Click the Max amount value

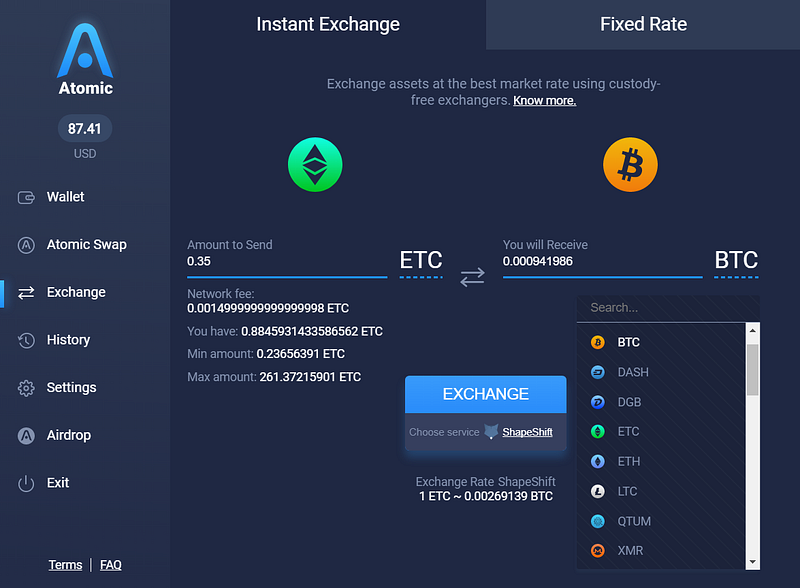coord(310,377)
